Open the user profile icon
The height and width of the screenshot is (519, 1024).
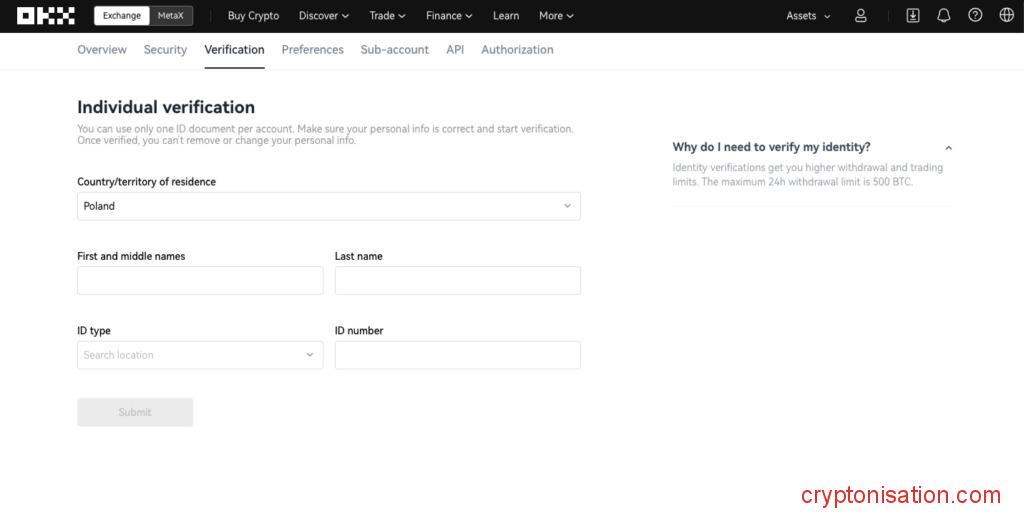pos(860,16)
